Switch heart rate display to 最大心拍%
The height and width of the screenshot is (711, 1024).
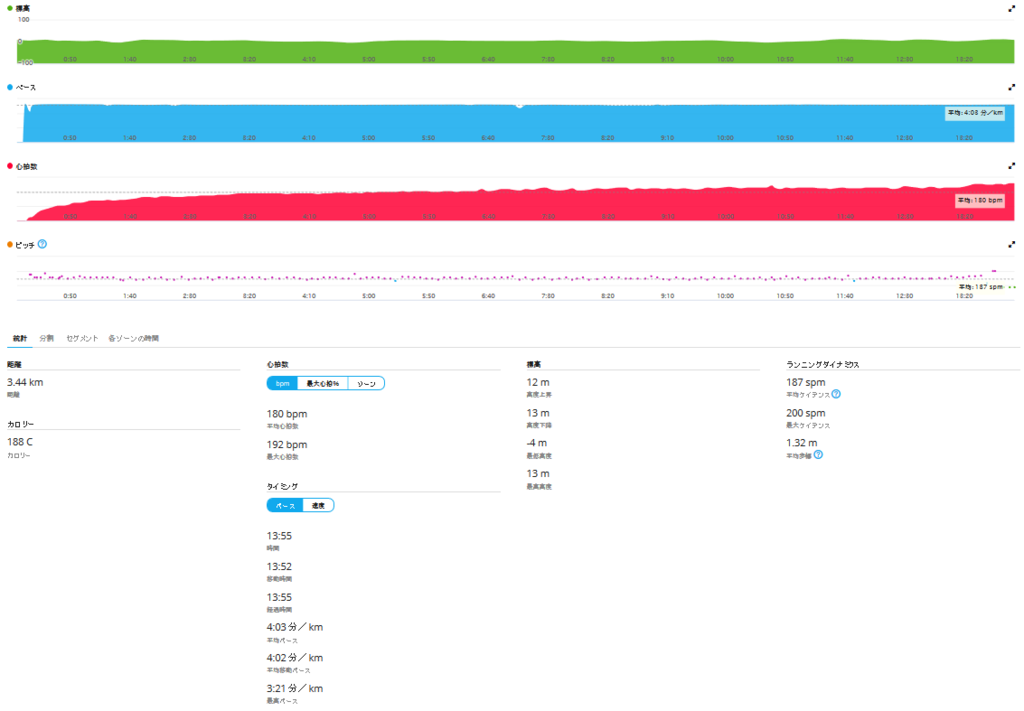323,383
